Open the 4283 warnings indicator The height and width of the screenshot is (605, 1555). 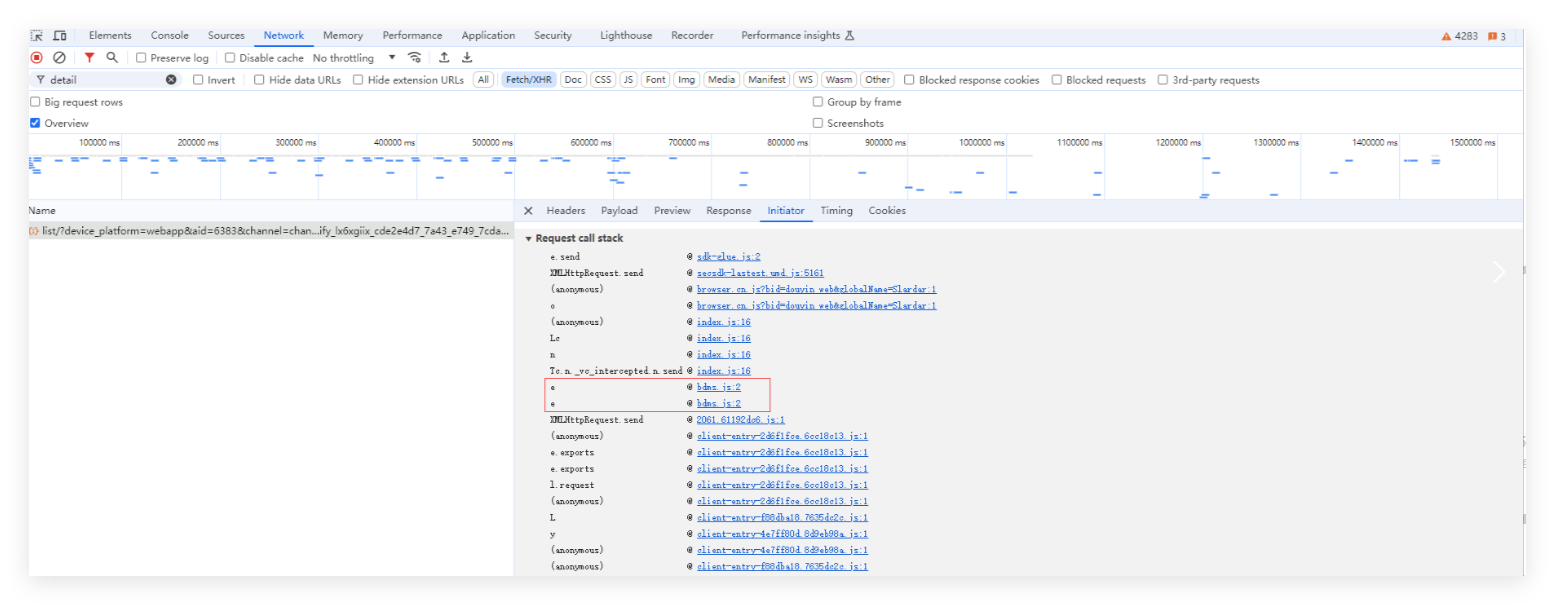tap(1459, 36)
